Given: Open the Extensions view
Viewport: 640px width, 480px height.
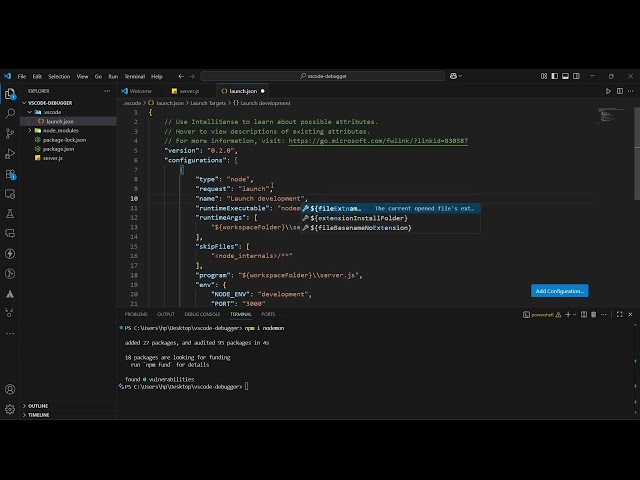Looking at the screenshot, I should pyautogui.click(x=10, y=174).
